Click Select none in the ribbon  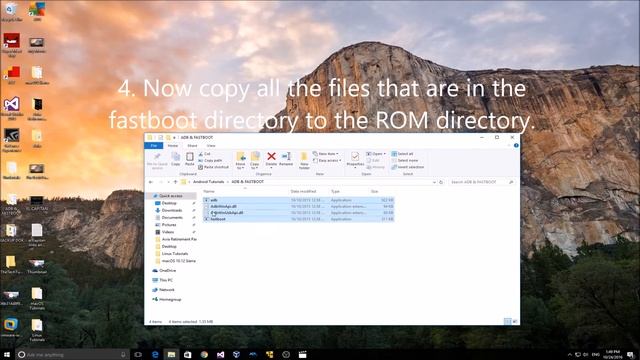404,160
